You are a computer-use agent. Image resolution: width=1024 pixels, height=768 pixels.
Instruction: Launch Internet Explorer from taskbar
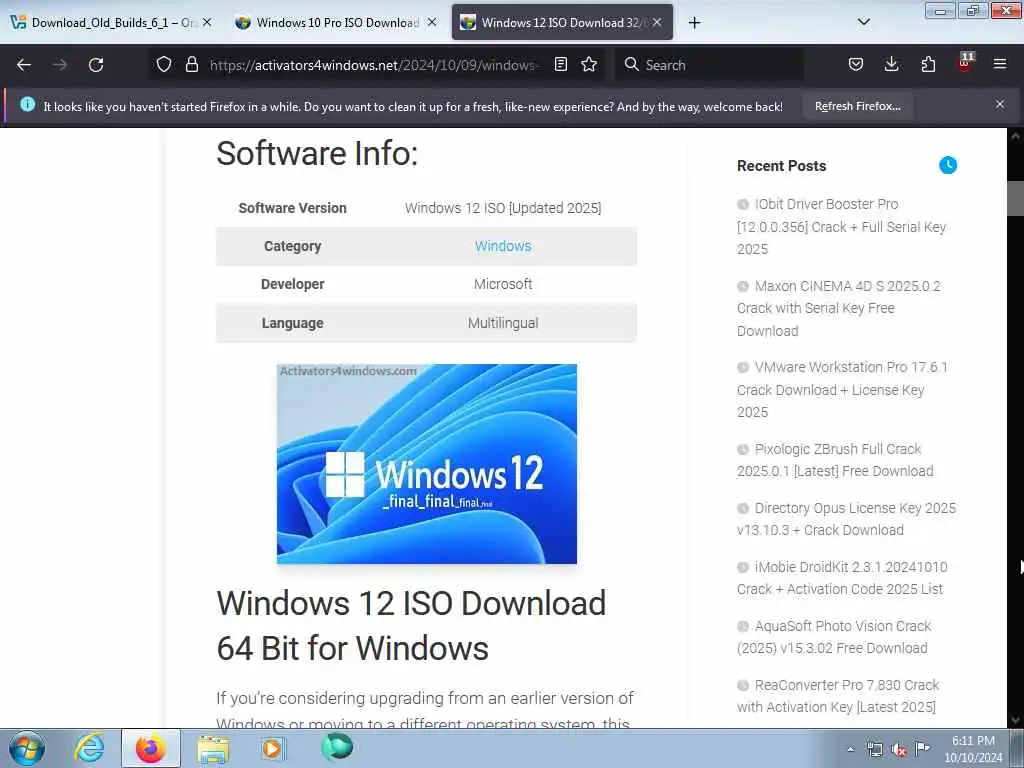(x=89, y=748)
